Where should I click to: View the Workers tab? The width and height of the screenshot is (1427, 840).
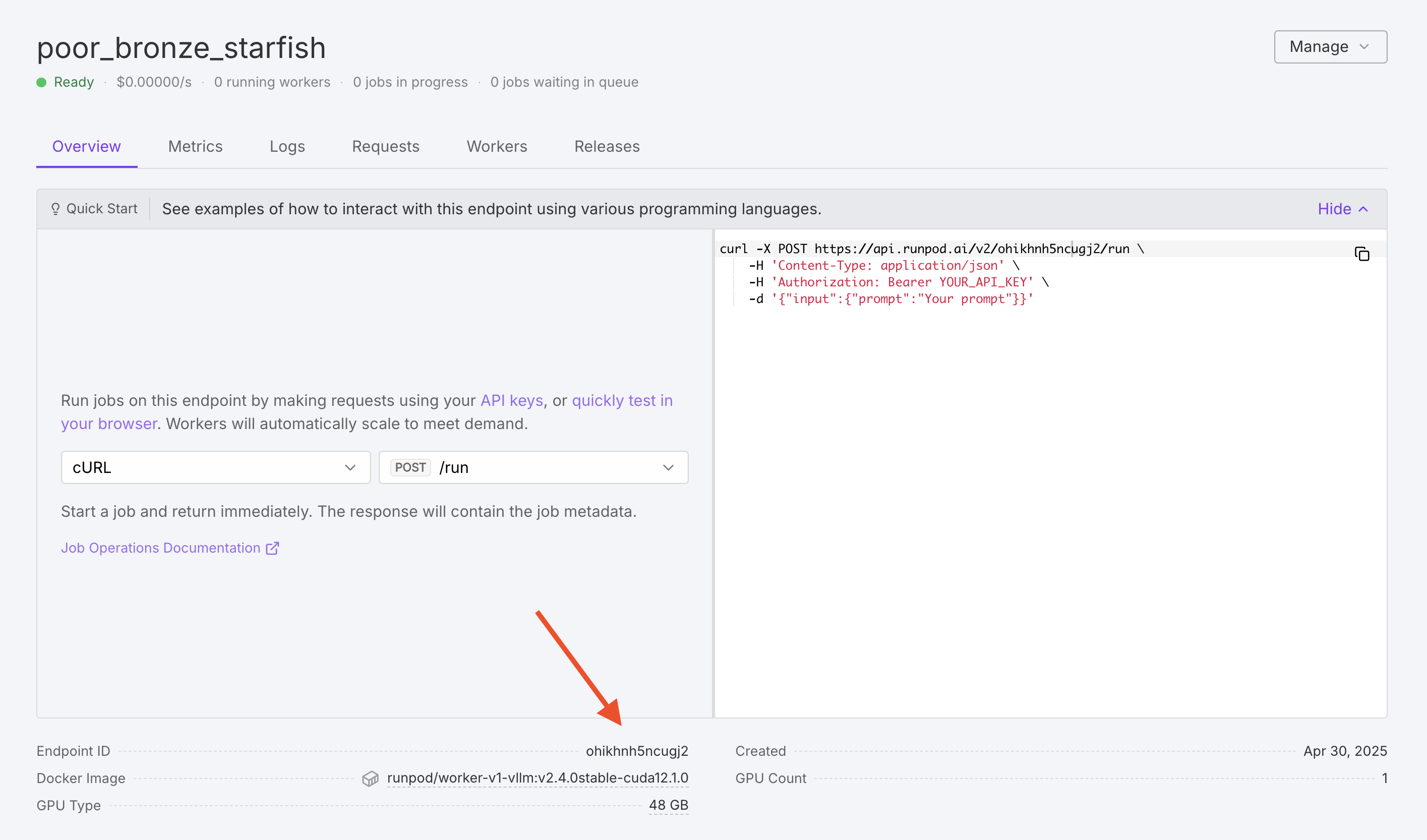(x=497, y=147)
